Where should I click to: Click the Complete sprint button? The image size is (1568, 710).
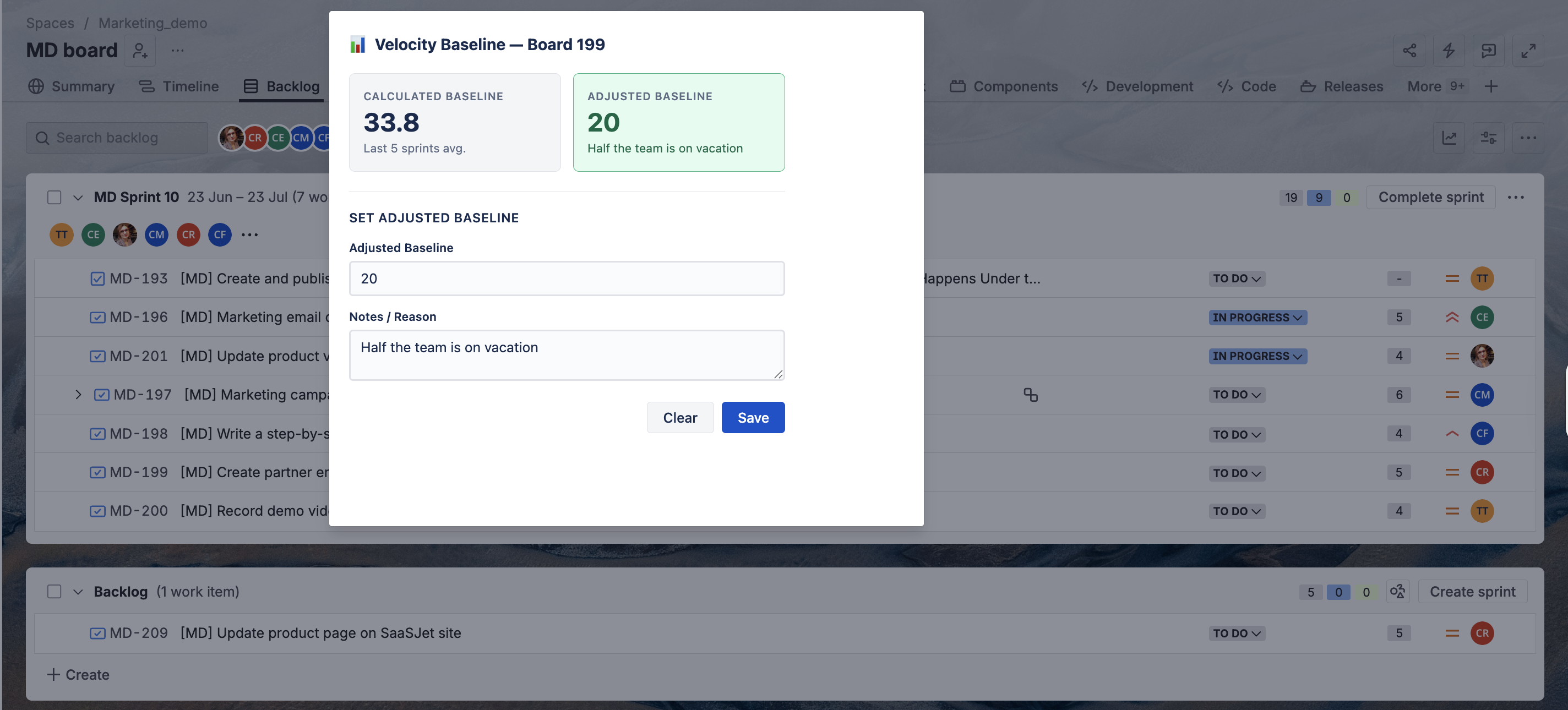[1430, 197]
